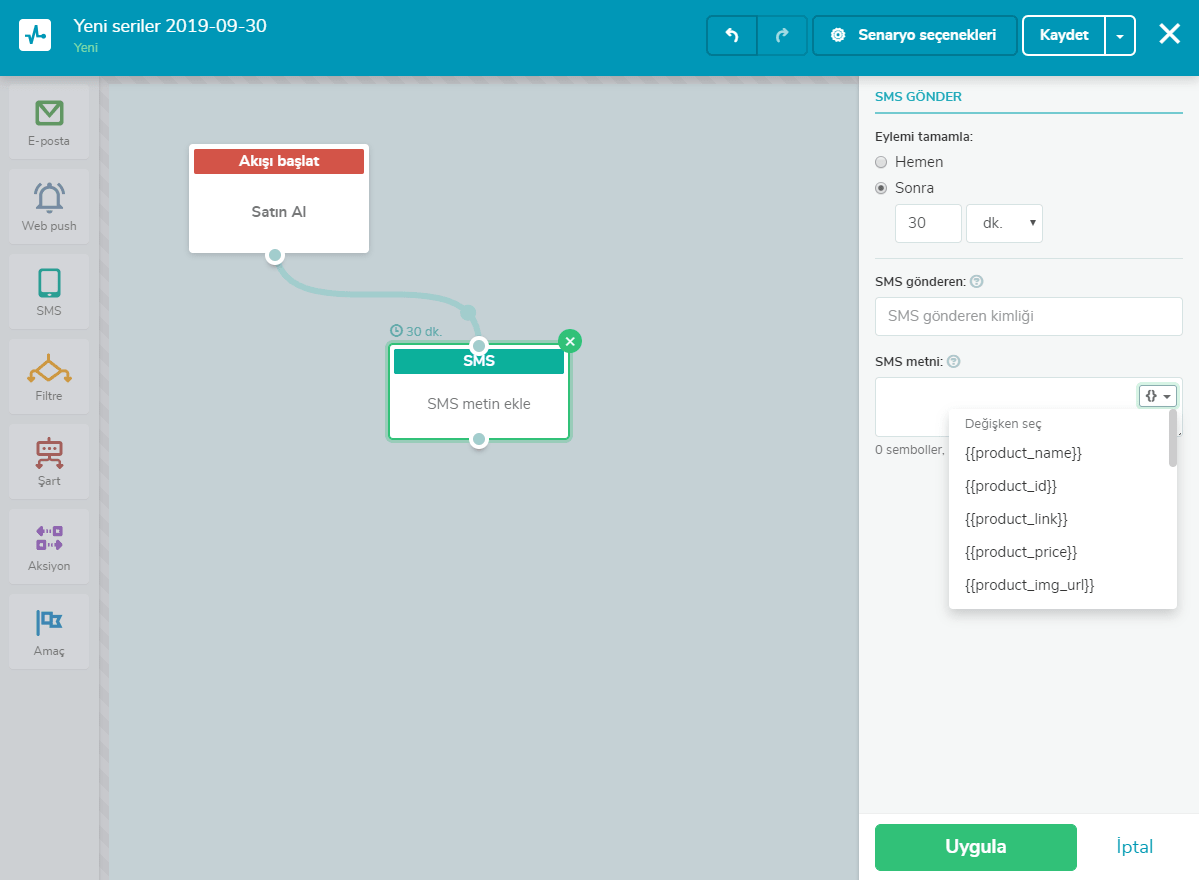
Task: Click the help icon beside SMS metni
Action: [x=954, y=362]
